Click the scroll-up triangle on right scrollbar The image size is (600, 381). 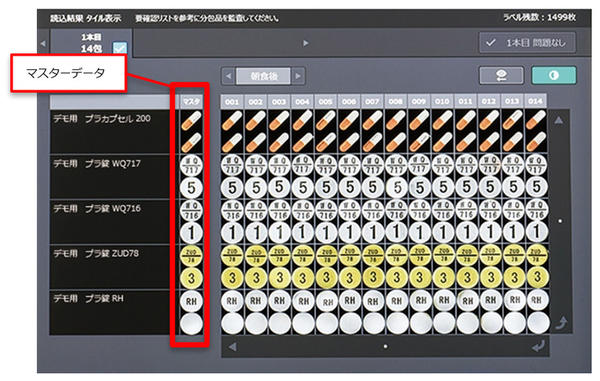tap(559, 120)
